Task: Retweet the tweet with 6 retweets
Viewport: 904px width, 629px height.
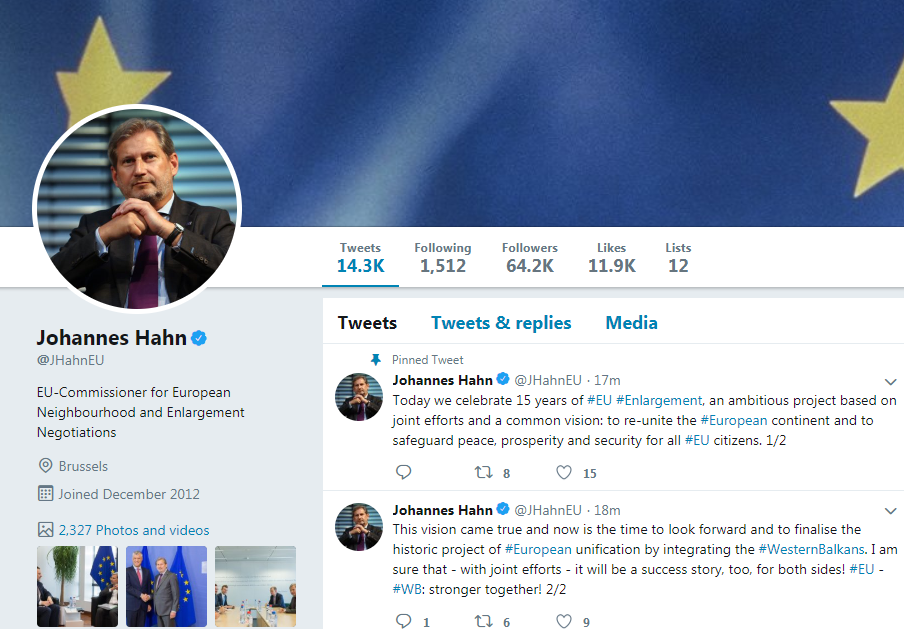Action: pyautogui.click(x=483, y=622)
